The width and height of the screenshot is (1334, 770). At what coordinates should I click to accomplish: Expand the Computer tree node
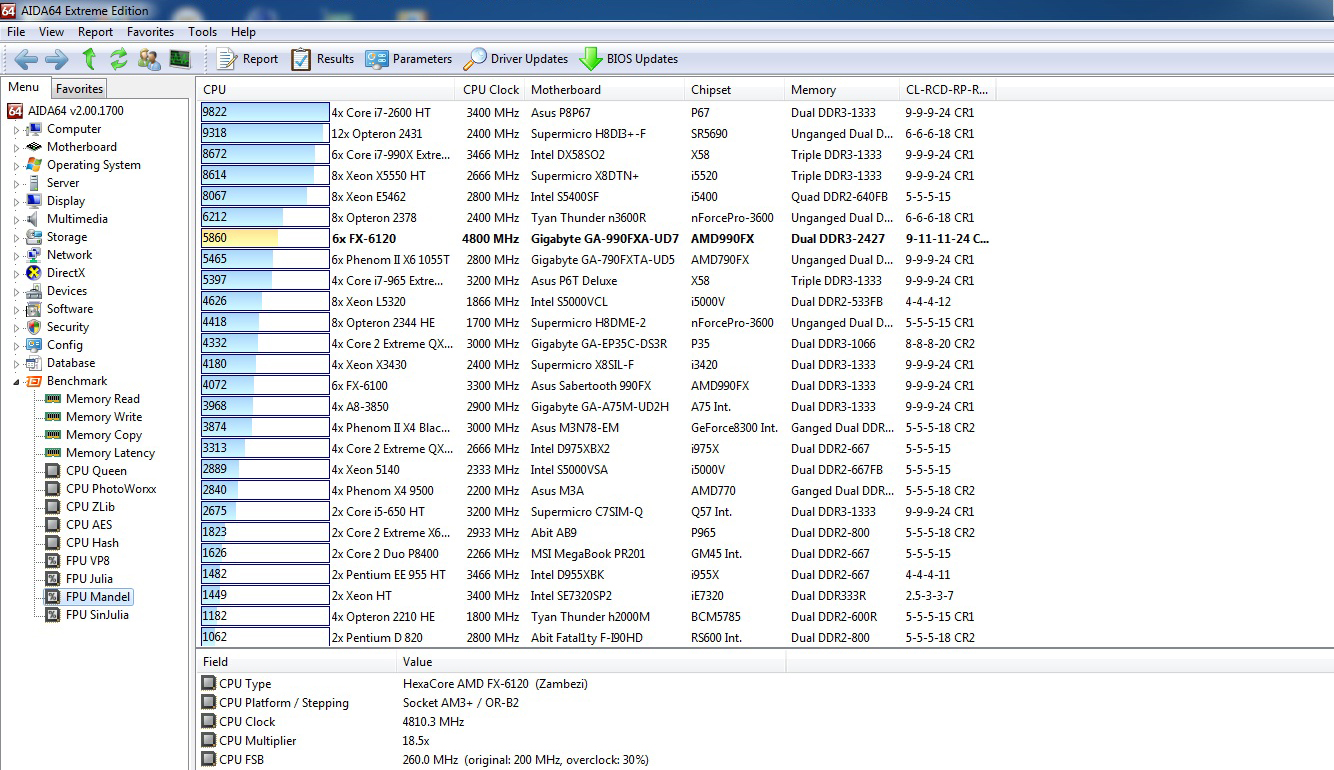coord(16,129)
